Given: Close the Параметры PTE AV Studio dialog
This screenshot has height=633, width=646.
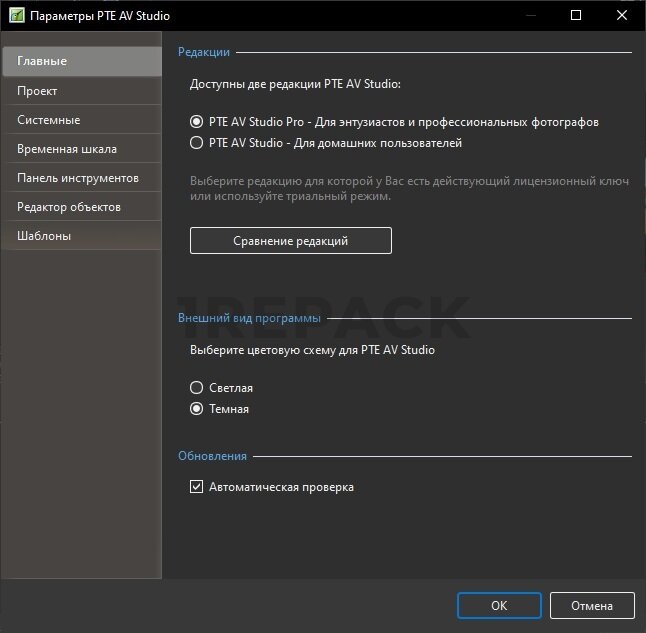Looking at the screenshot, I should pyautogui.click(x=622, y=16).
